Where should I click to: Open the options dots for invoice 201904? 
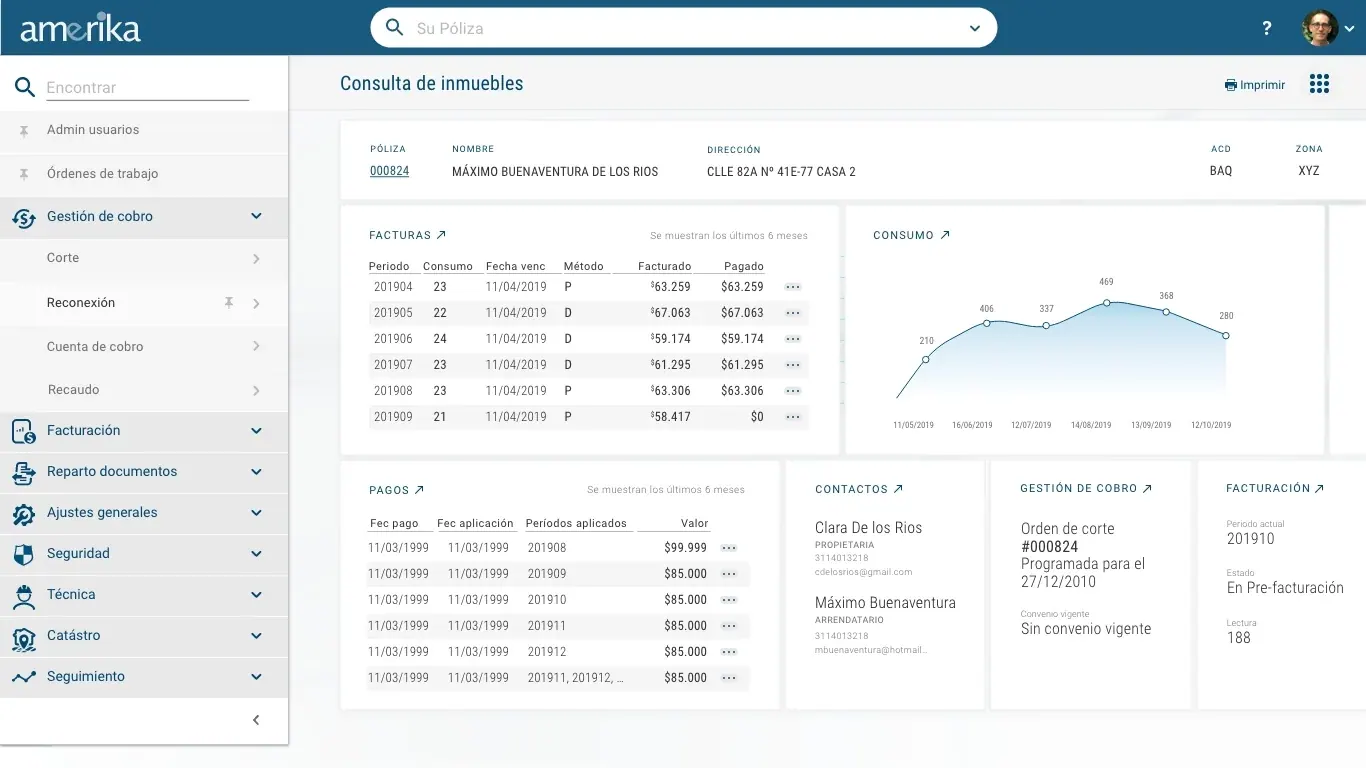click(x=793, y=287)
